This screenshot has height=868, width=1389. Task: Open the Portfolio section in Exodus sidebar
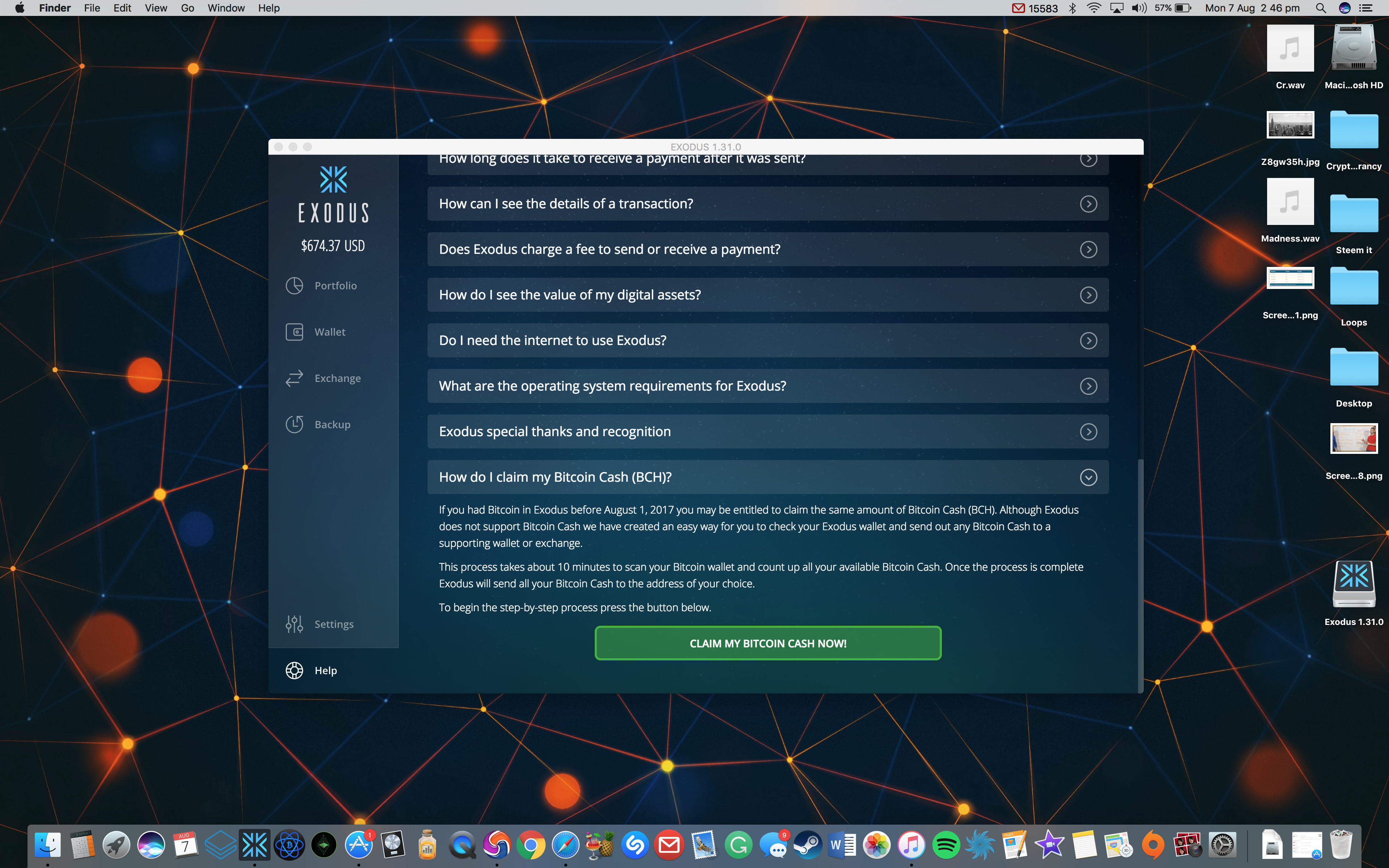click(x=322, y=285)
